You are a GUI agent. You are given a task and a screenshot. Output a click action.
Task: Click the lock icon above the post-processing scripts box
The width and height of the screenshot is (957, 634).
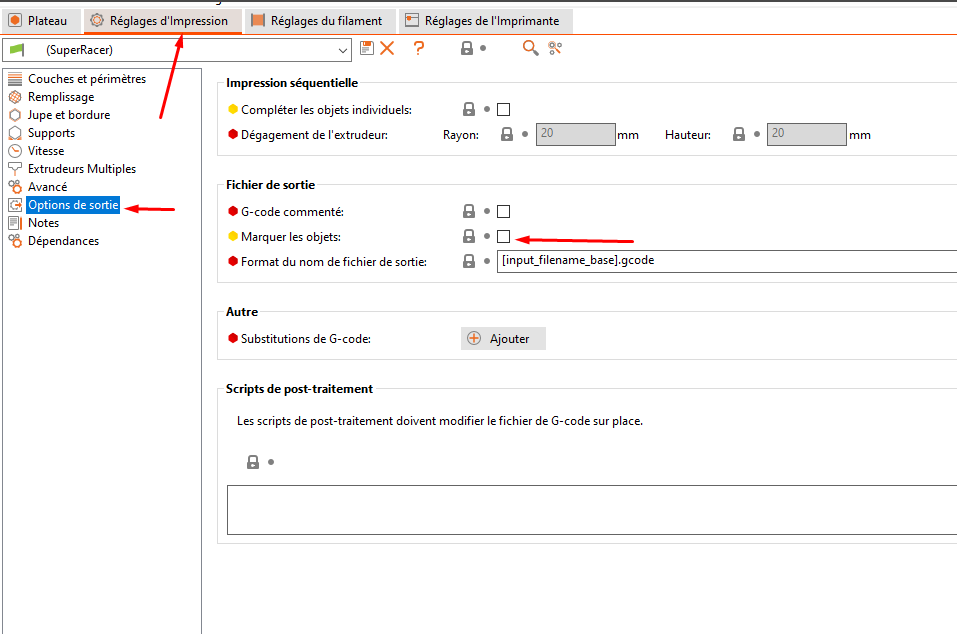(x=253, y=462)
